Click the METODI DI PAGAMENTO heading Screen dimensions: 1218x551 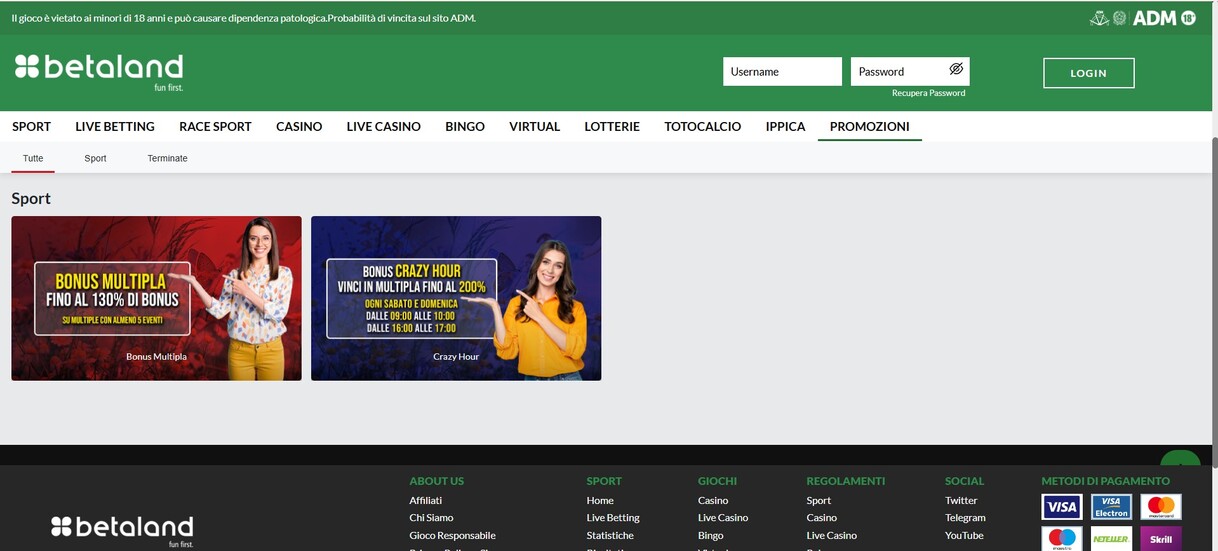pyautogui.click(x=1105, y=481)
